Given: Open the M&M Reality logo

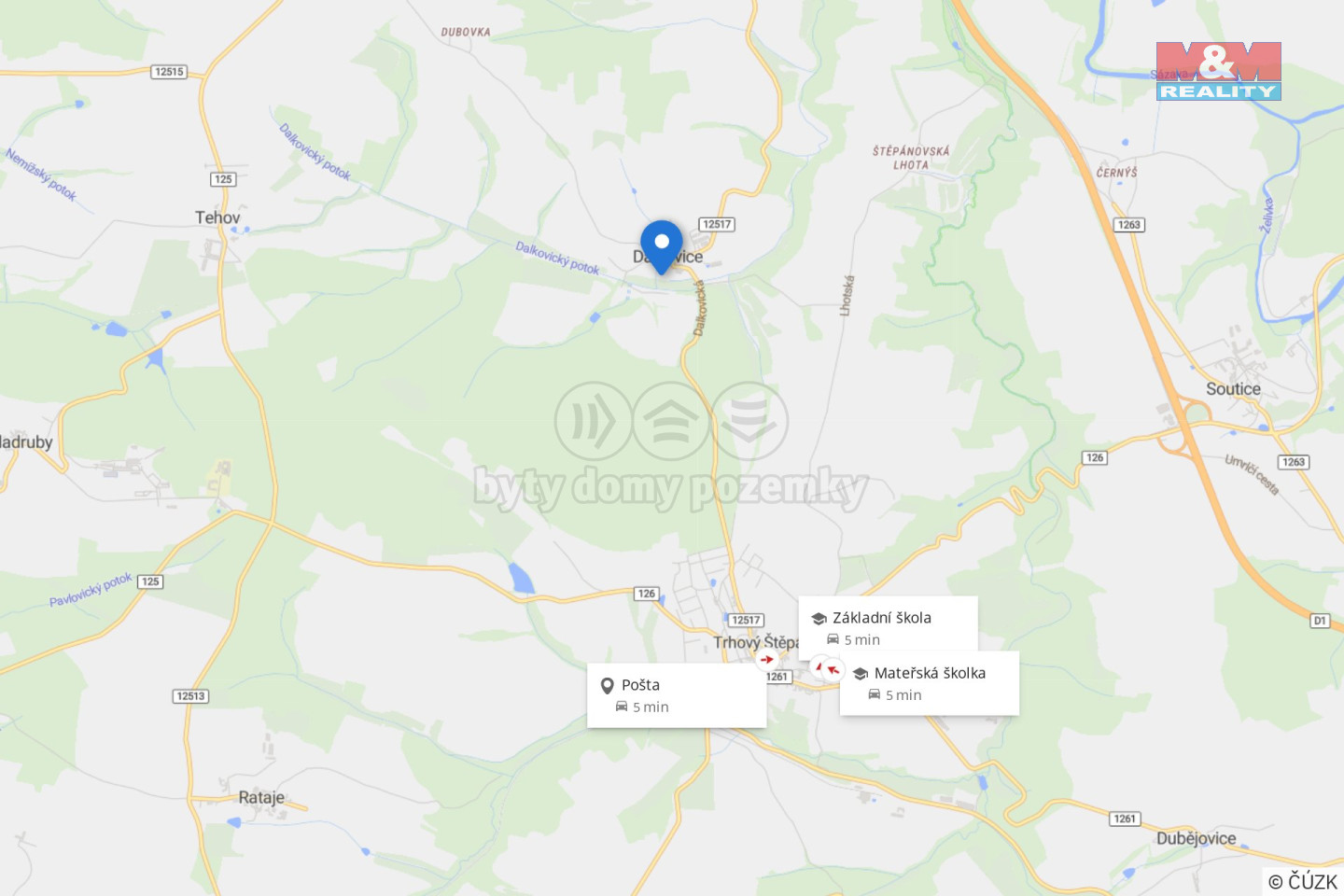Looking at the screenshot, I should [1218, 71].
